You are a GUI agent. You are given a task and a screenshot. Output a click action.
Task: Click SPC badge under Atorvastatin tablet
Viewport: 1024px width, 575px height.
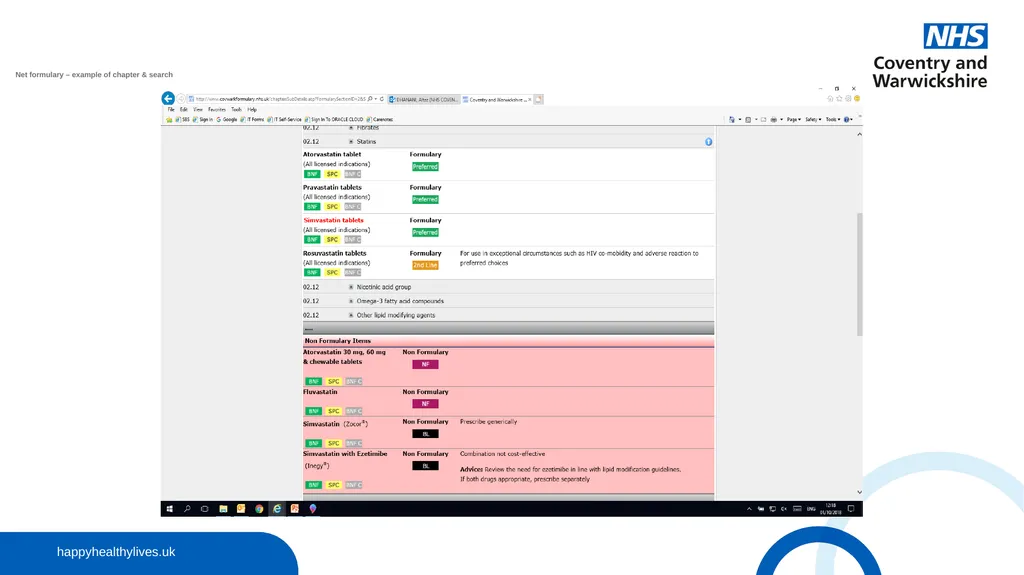click(332, 174)
